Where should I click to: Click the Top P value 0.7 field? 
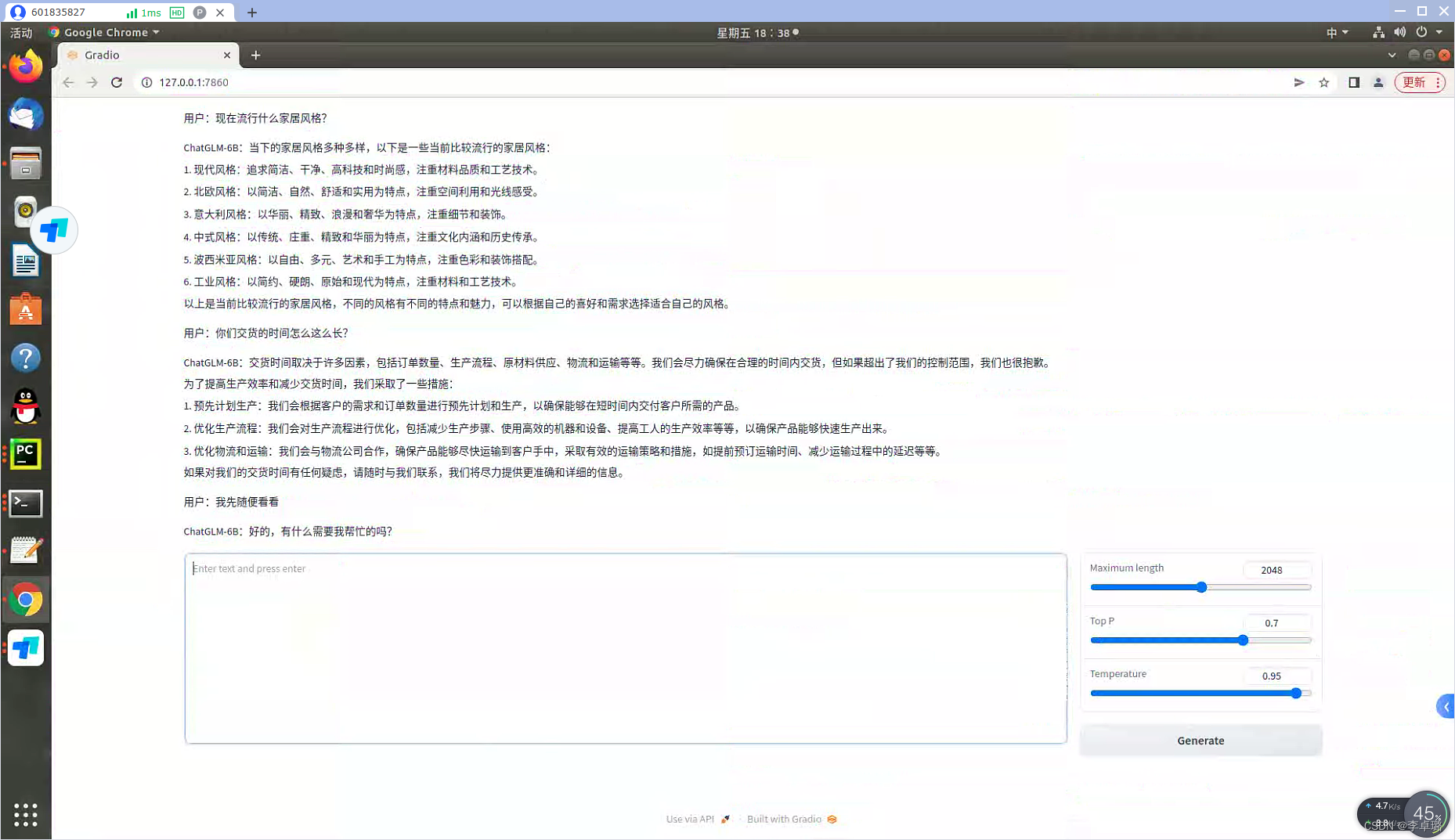pos(1276,623)
